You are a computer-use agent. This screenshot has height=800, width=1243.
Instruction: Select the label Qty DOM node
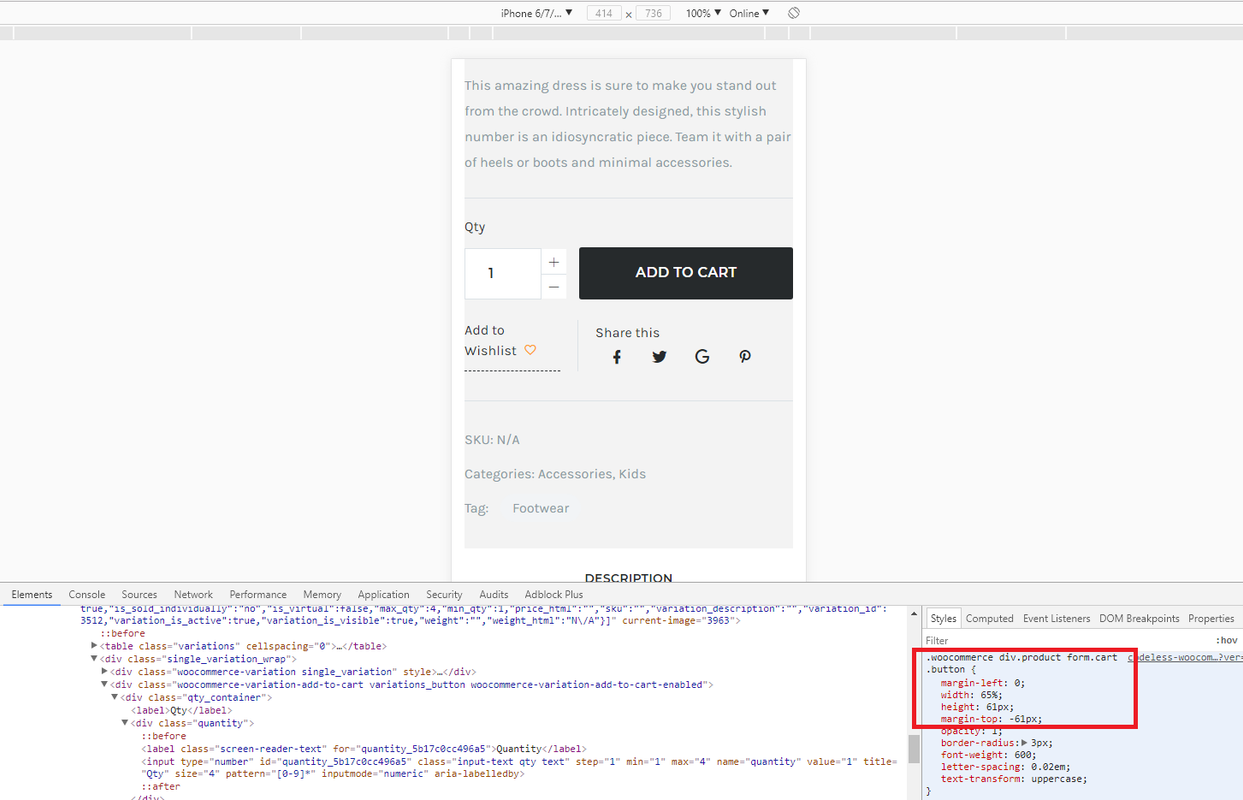coord(182,710)
